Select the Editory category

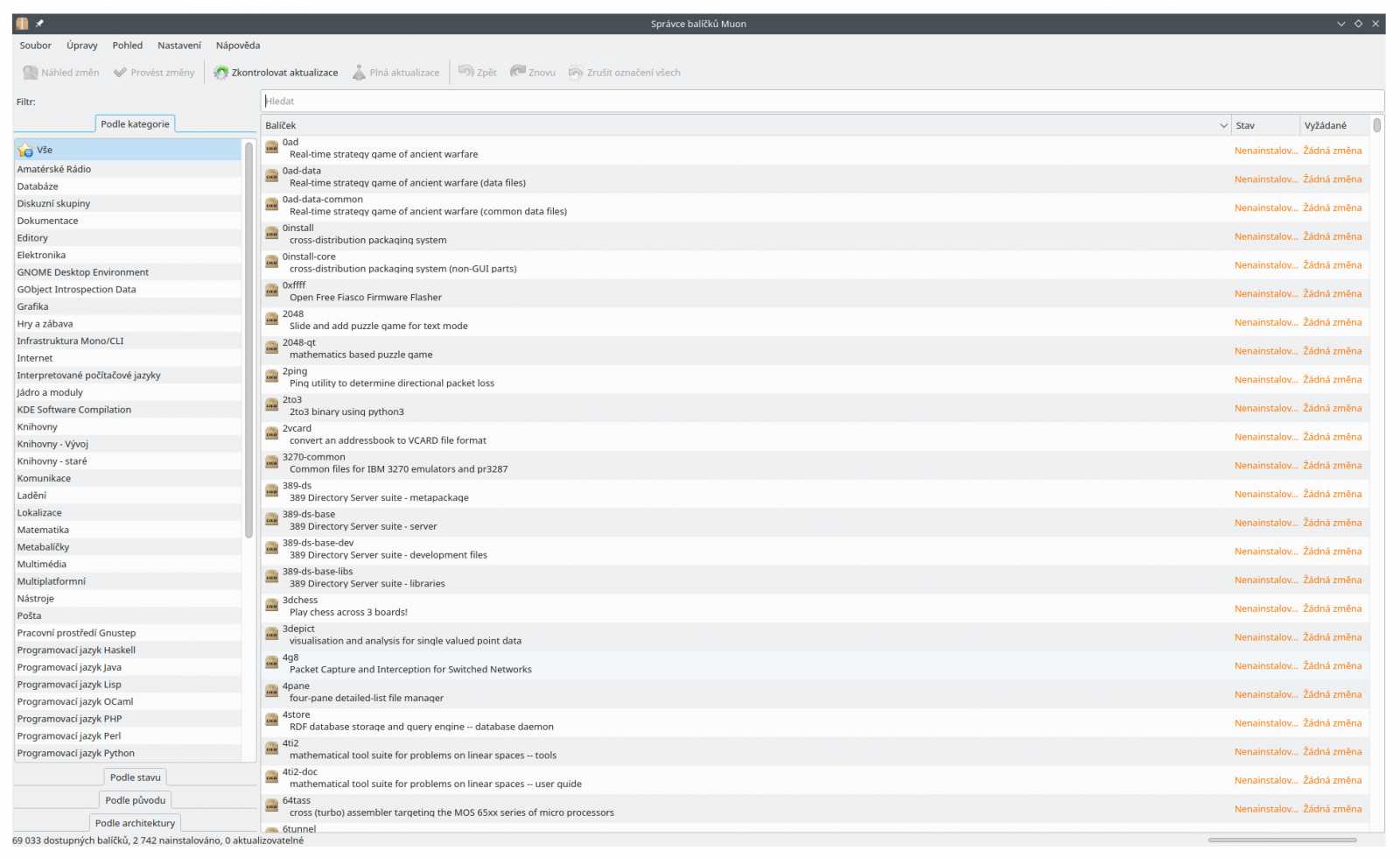(x=128, y=238)
